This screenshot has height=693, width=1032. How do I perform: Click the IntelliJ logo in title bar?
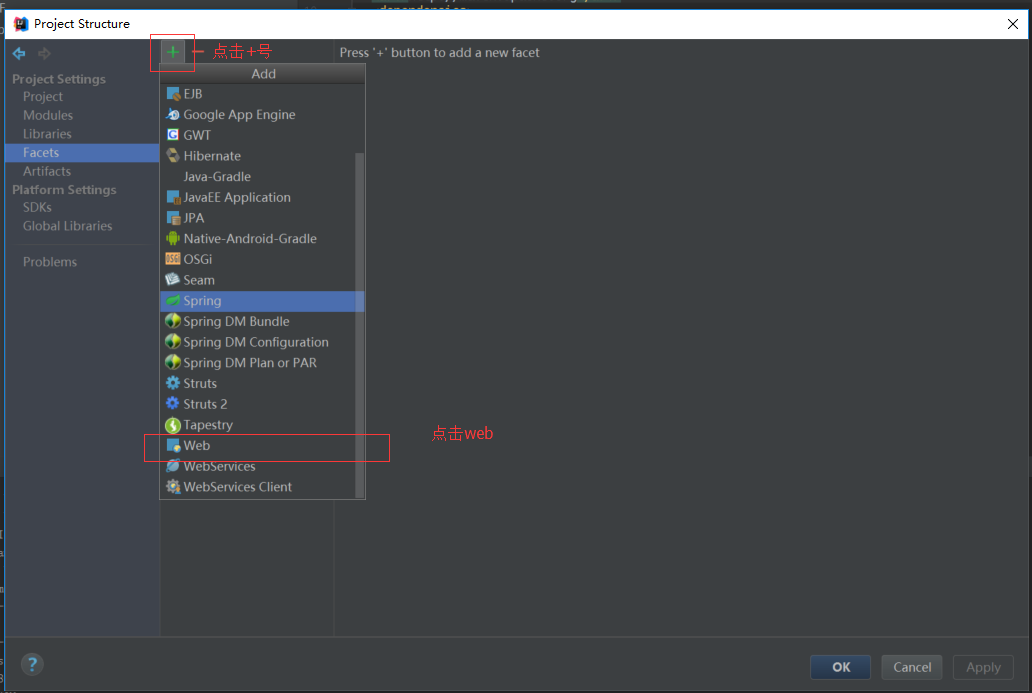21,24
